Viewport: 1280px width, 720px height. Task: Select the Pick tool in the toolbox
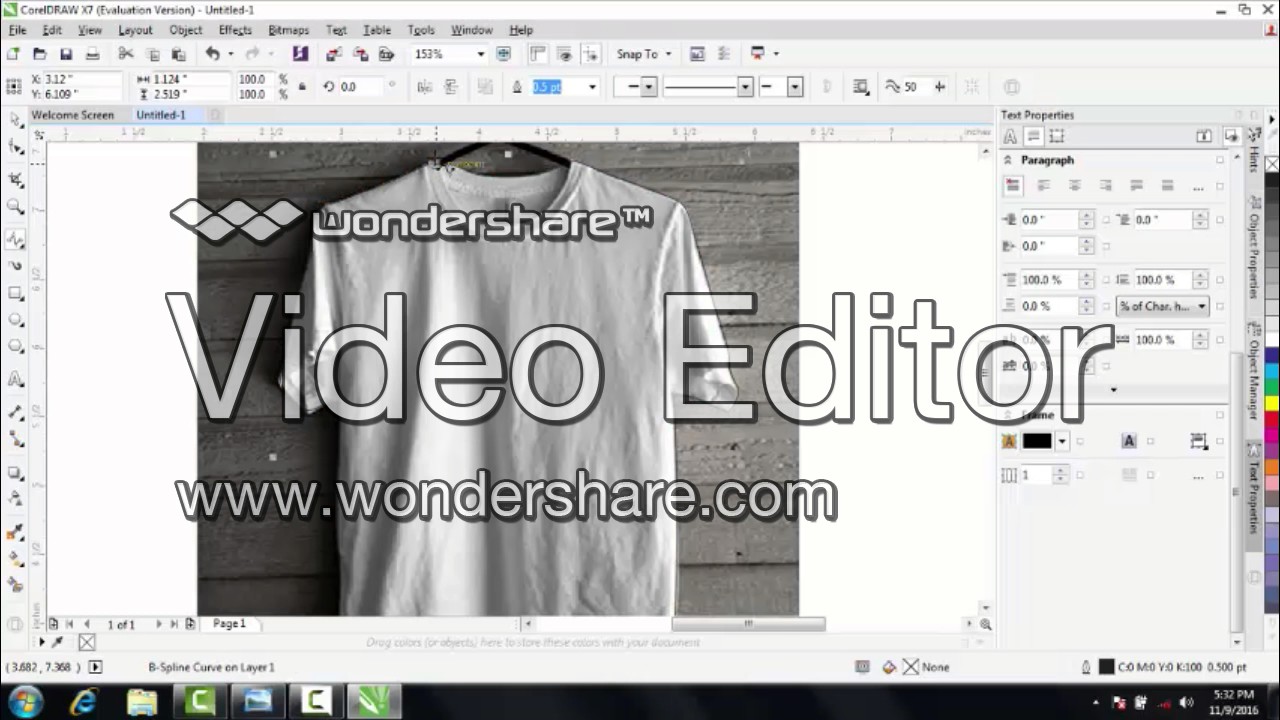(x=15, y=120)
